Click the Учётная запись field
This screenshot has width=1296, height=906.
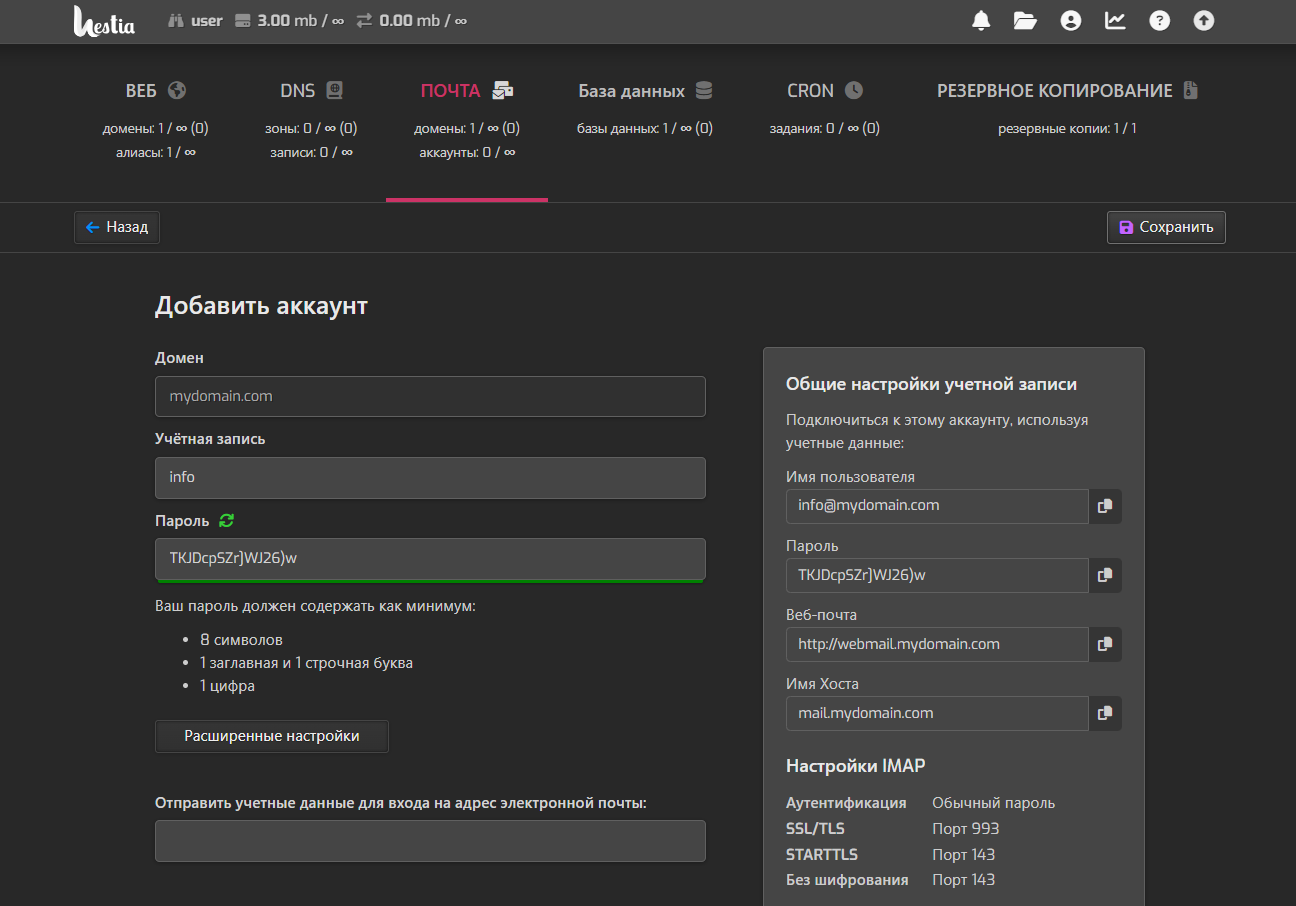point(430,477)
